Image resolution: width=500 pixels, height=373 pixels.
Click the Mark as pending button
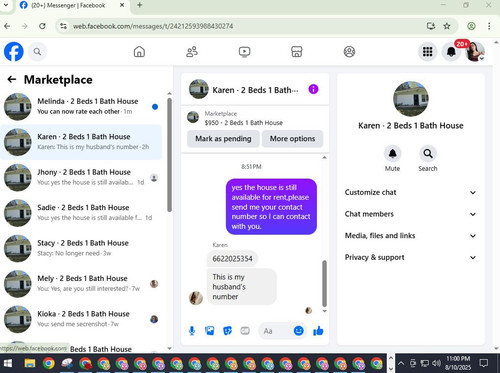223,139
